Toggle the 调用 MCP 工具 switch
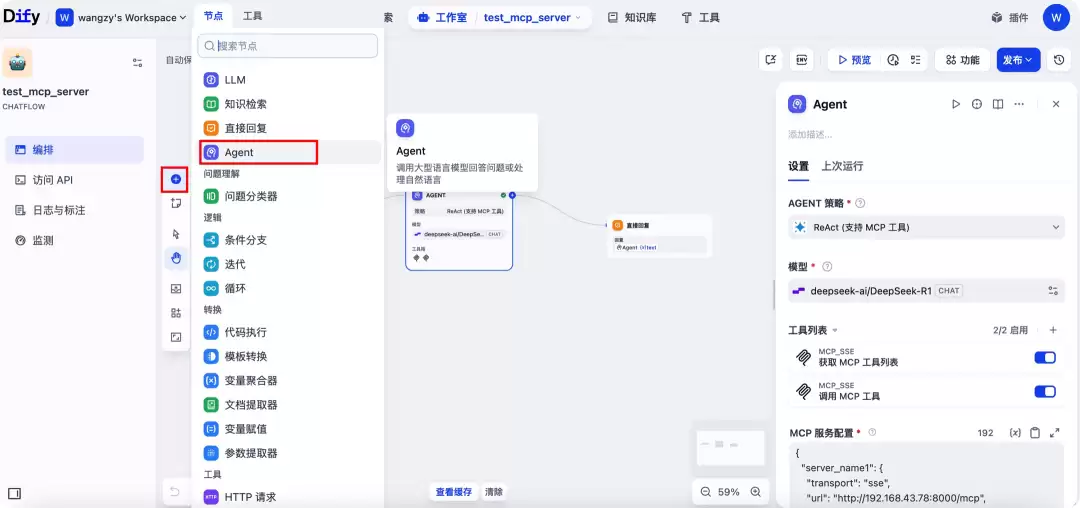Screen dimensions: 1080x508 pos(1045,391)
